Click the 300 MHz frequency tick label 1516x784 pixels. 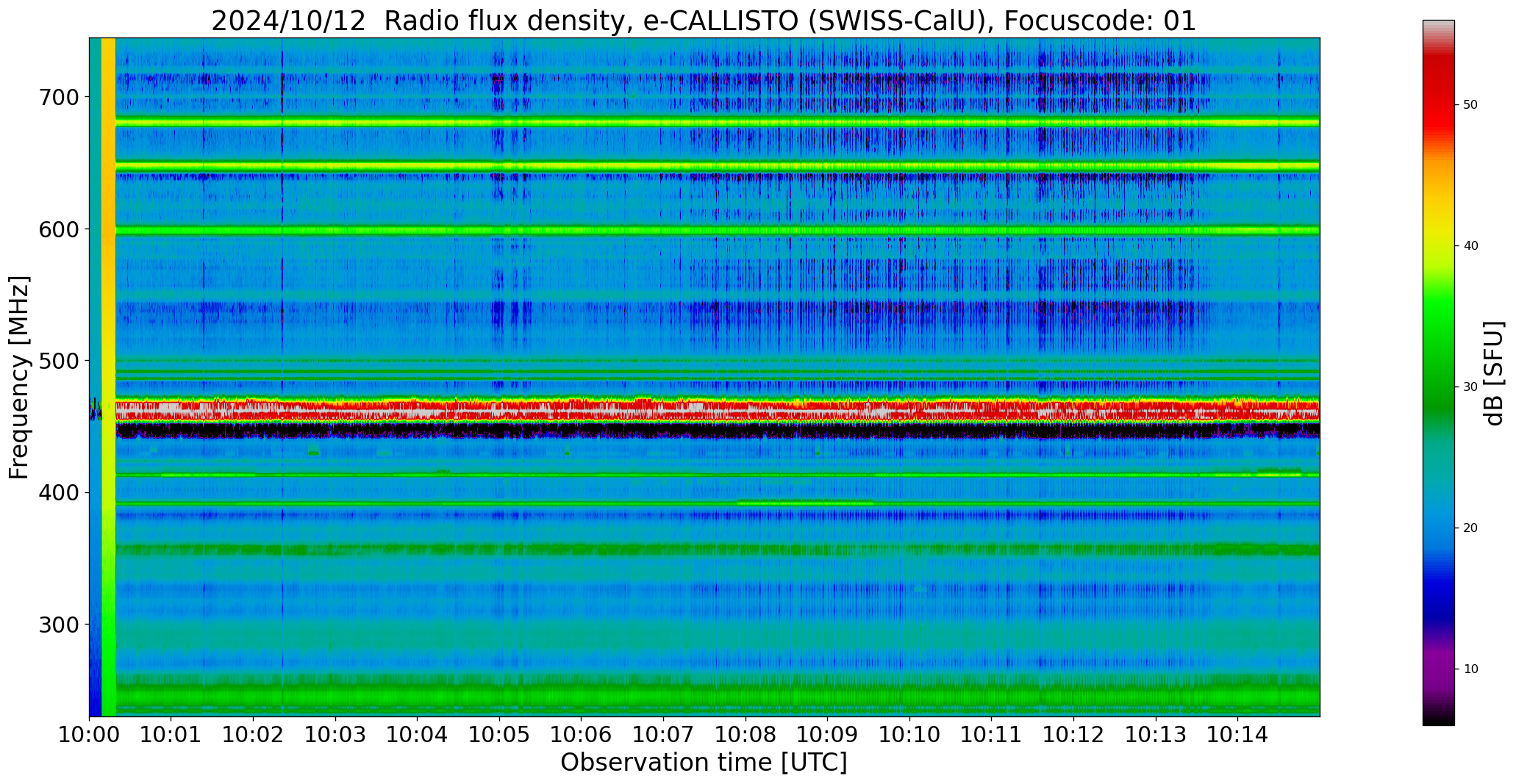click(59, 625)
